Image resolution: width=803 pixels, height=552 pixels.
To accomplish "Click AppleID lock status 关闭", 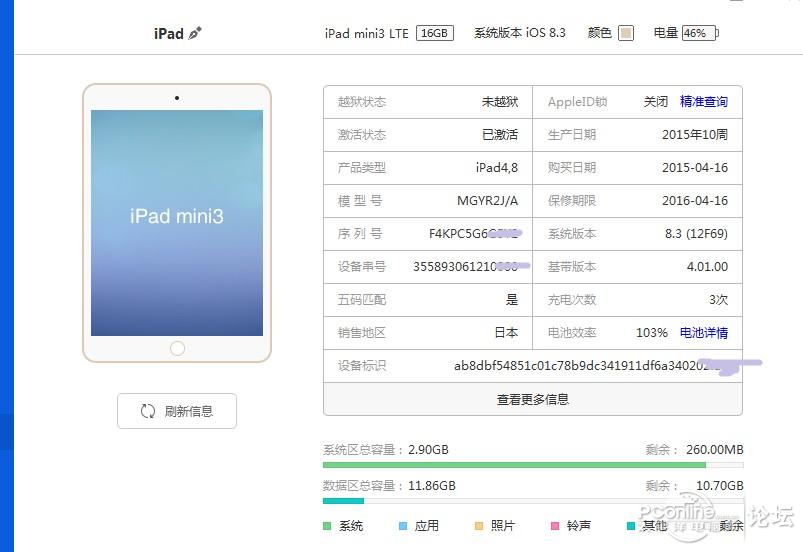I will [x=656, y=101].
